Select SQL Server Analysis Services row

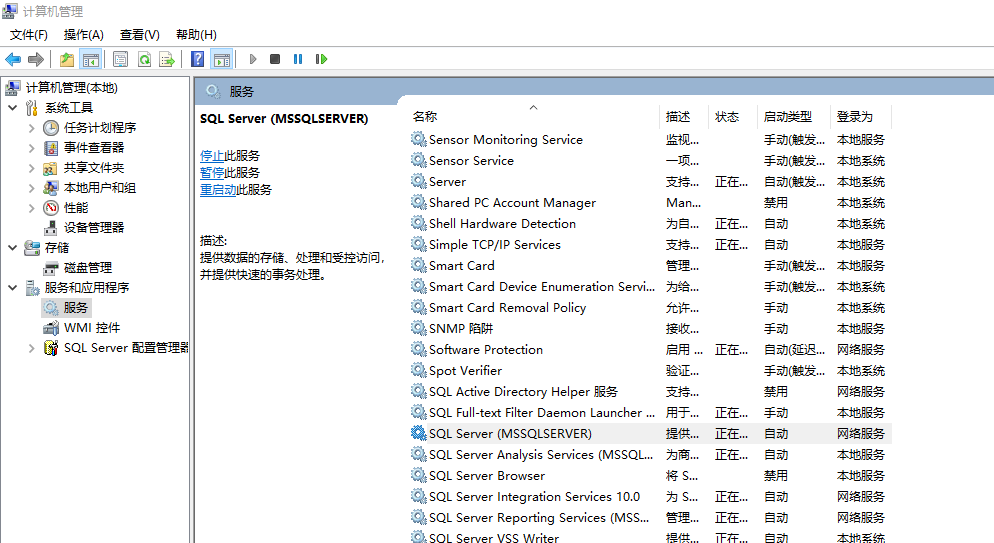[x=650, y=454]
